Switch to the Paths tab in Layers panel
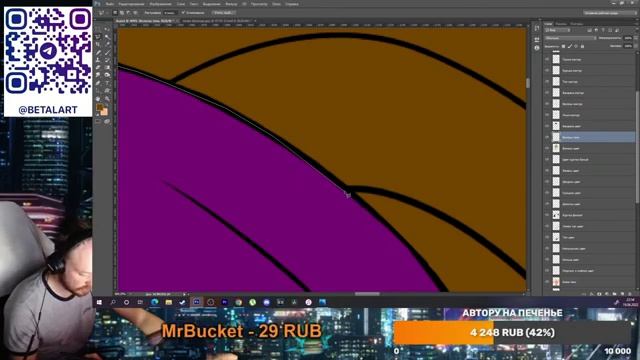 (576, 24)
